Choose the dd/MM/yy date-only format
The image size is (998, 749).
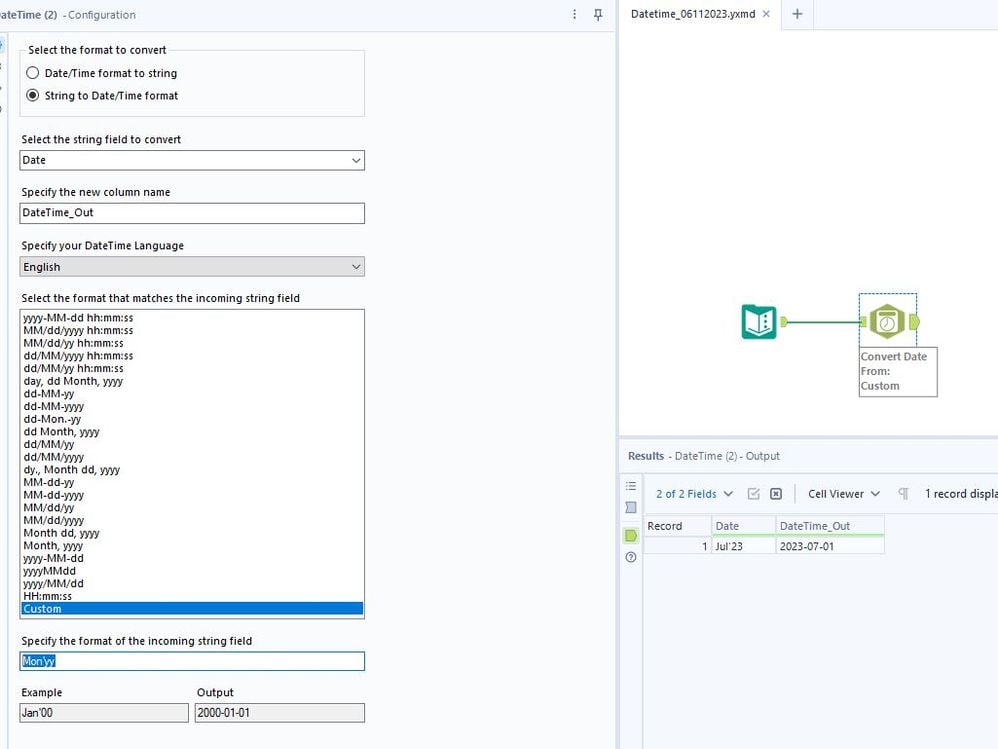click(x=192, y=444)
